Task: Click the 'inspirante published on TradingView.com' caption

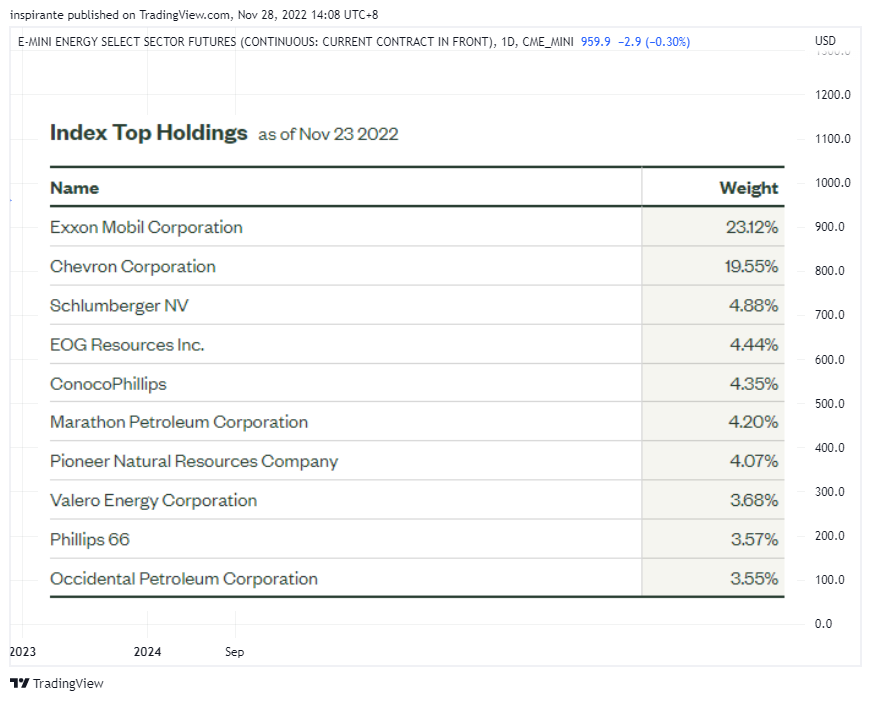Action: 121,15
